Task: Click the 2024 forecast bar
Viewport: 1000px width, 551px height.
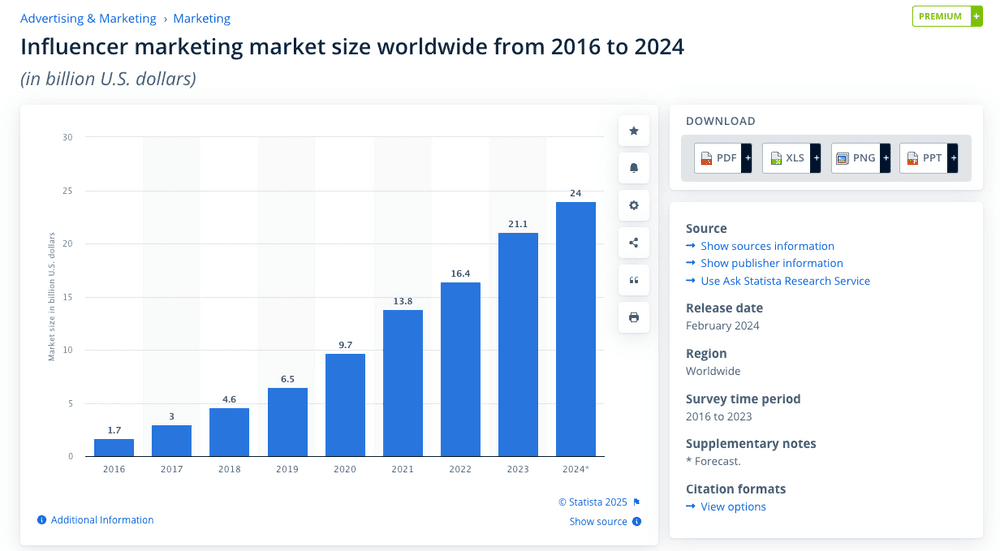Action: (575, 329)
